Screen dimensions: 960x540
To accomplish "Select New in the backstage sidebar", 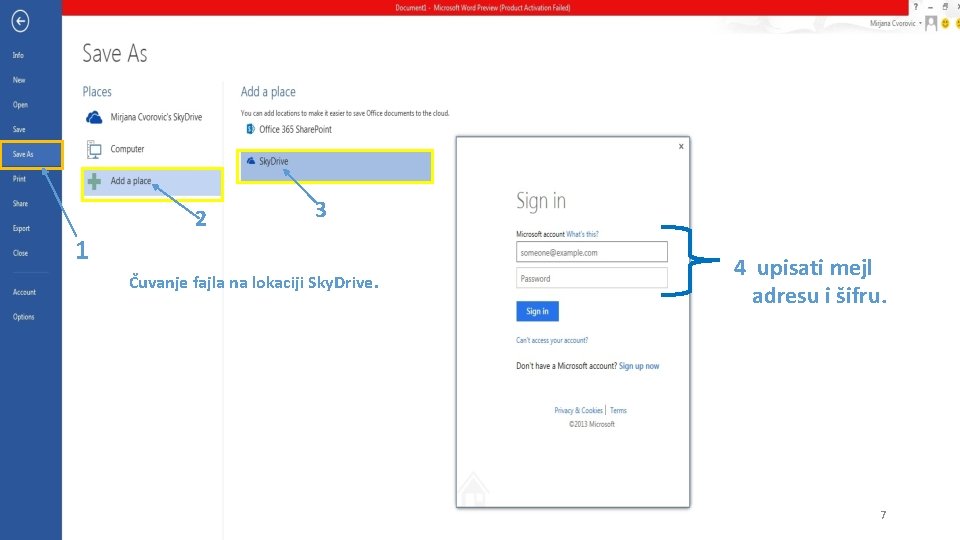I will pos(19,80).
